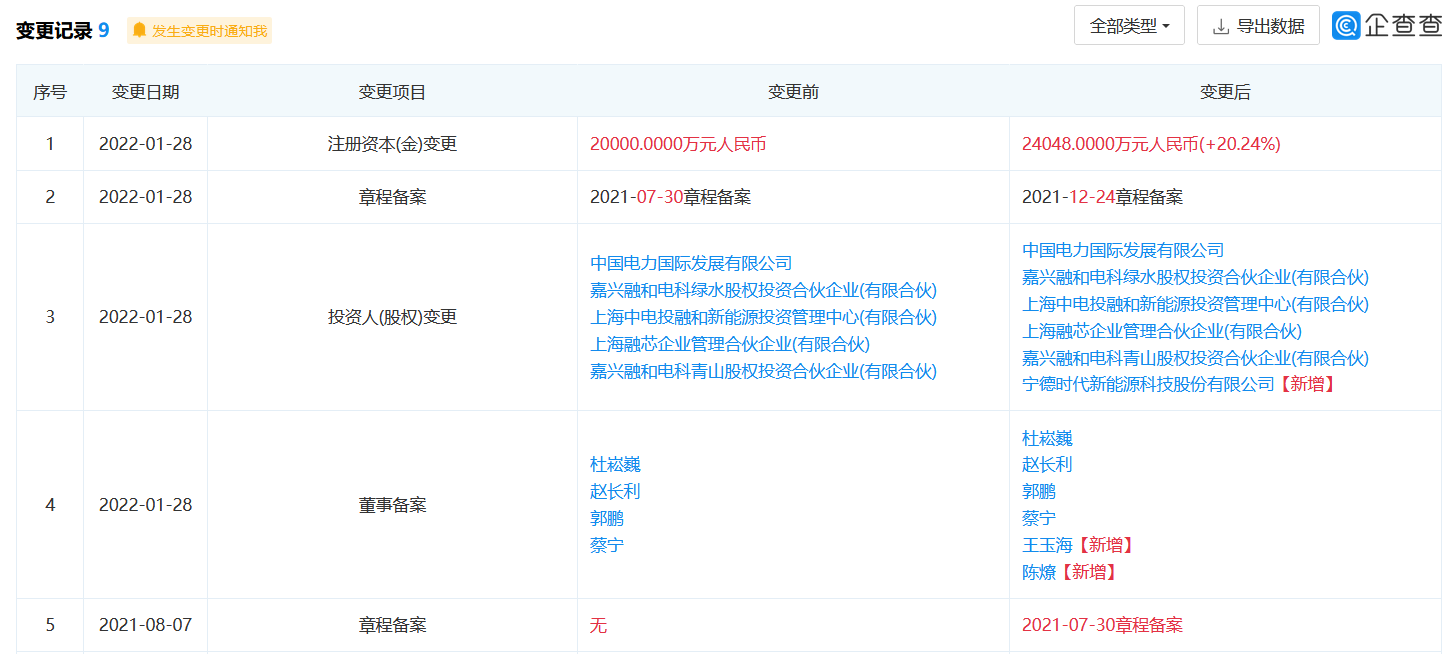Open 中国电力国际发展有限公司 in 变更后 column
1454x654 pixels.
[1123, 250]
